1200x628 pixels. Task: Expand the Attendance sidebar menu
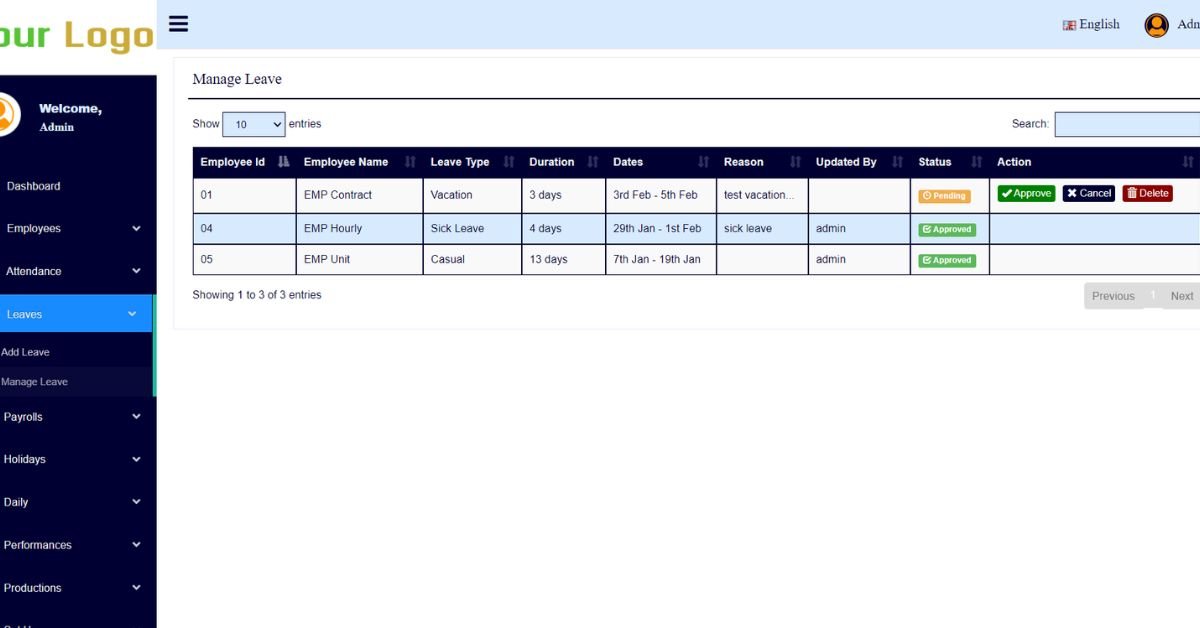pos(136,271)
